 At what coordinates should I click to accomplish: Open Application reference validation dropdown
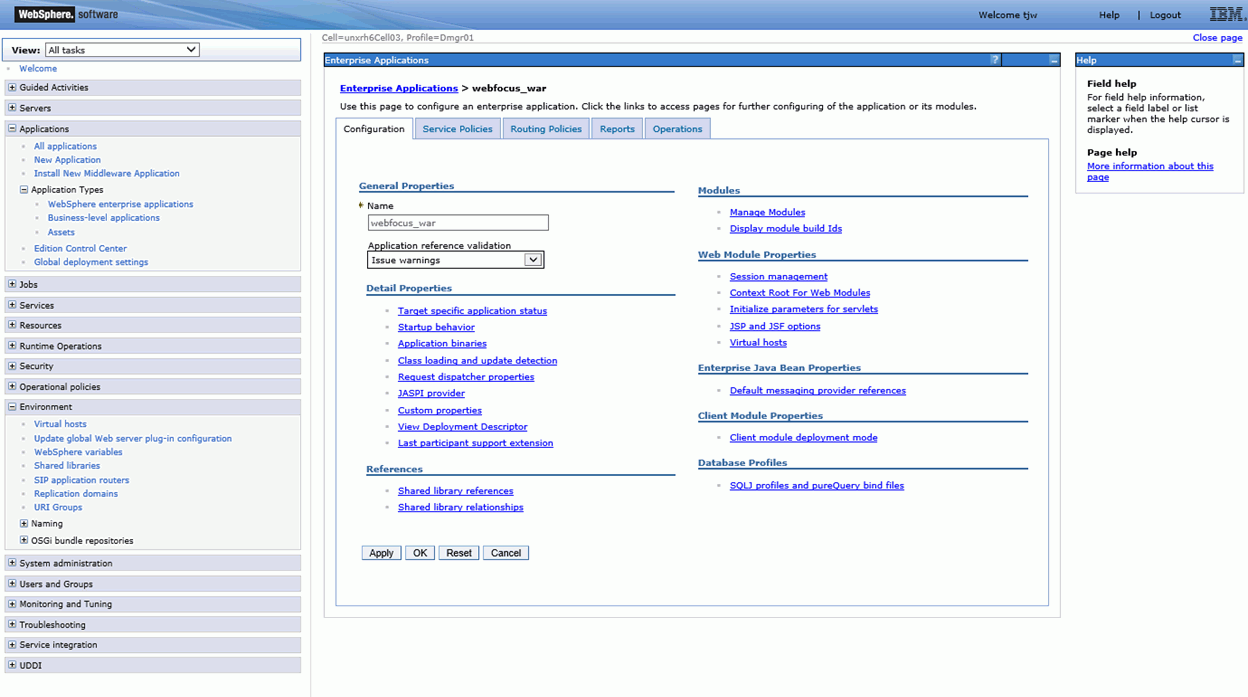pyautogui.click(x=455, y=260)
